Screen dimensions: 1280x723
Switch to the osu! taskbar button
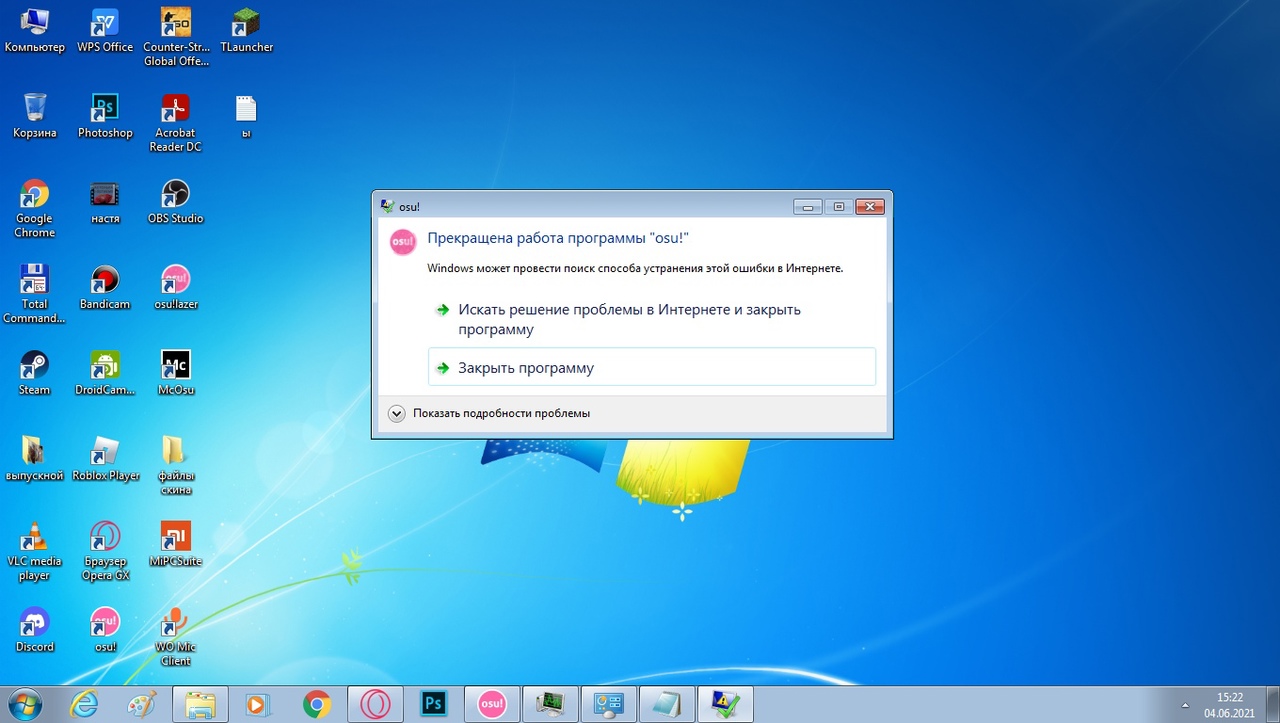pos(492,704)
